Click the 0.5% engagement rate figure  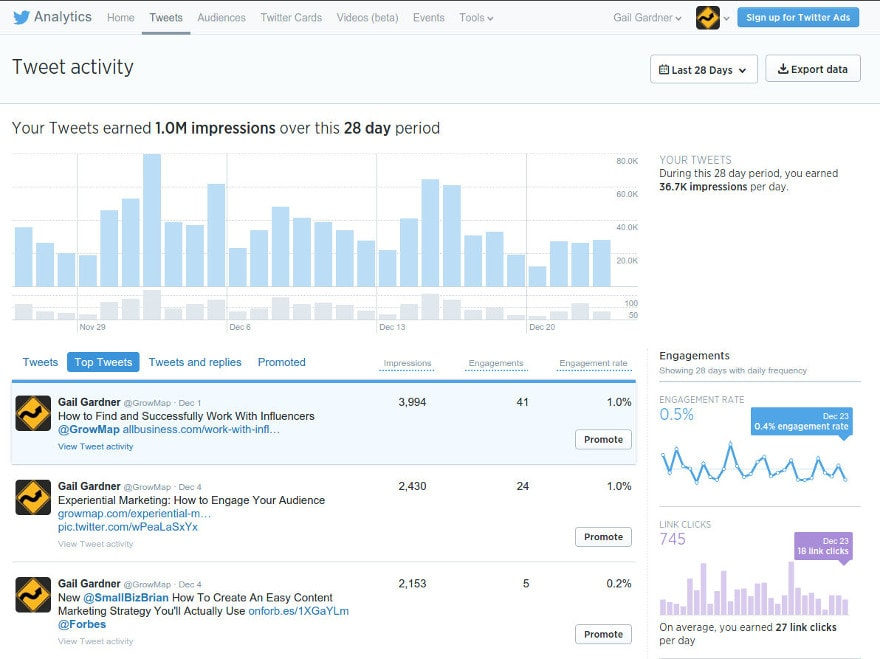click(x=676, y=415)
